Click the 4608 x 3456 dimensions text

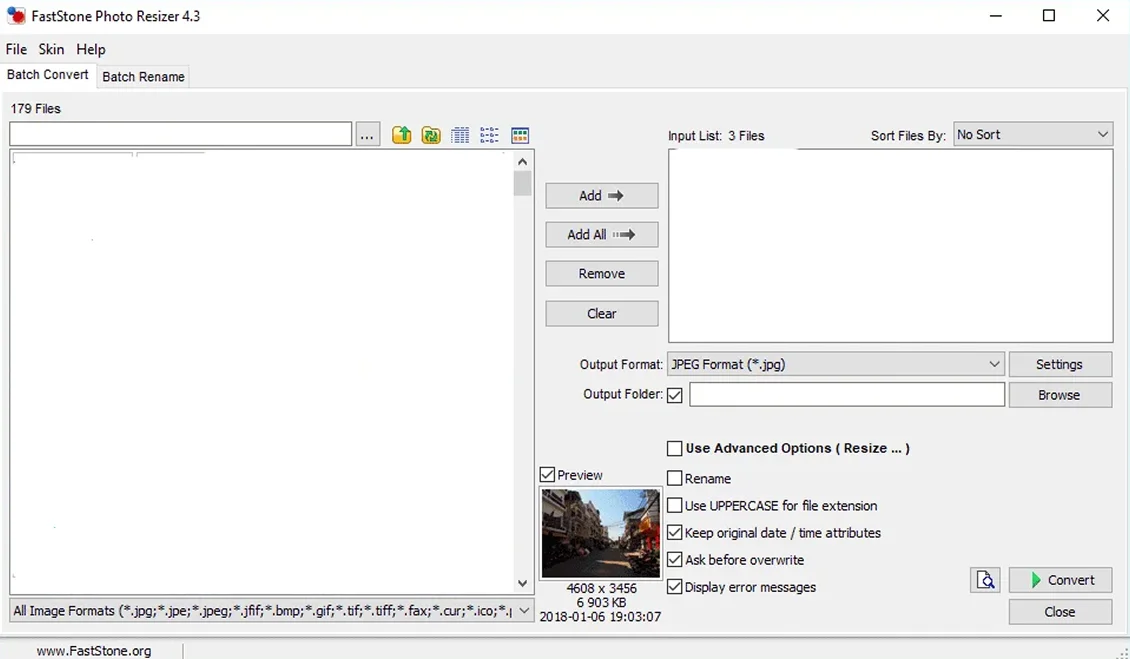tap(601, 588)
